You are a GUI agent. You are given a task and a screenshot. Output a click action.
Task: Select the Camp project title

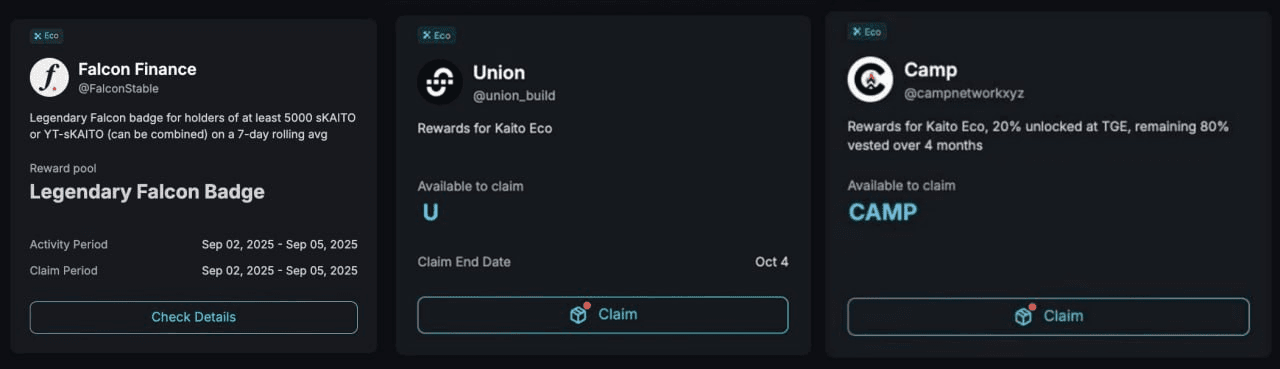[x=931, y=70]
